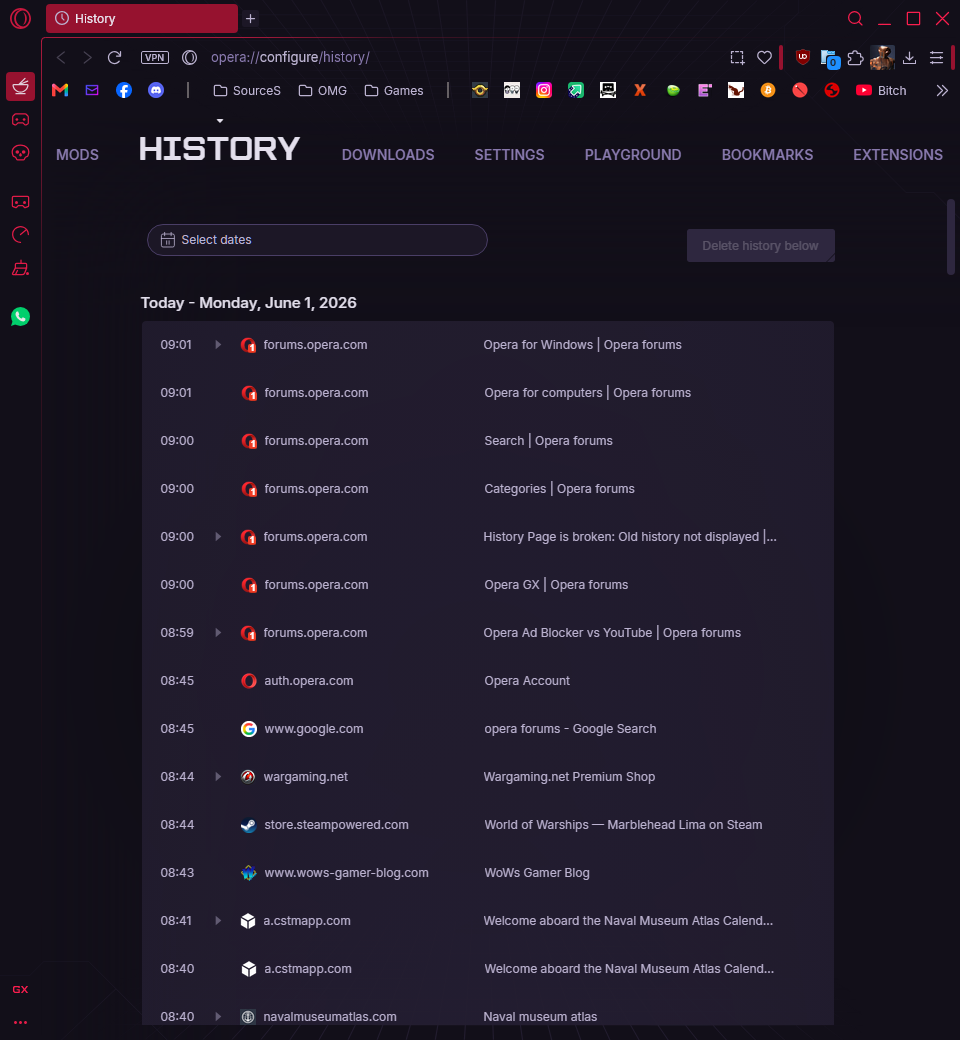The image size is (960, 1040).
Task: Open the easy setup sliders icon
Action: click(936, 58)
